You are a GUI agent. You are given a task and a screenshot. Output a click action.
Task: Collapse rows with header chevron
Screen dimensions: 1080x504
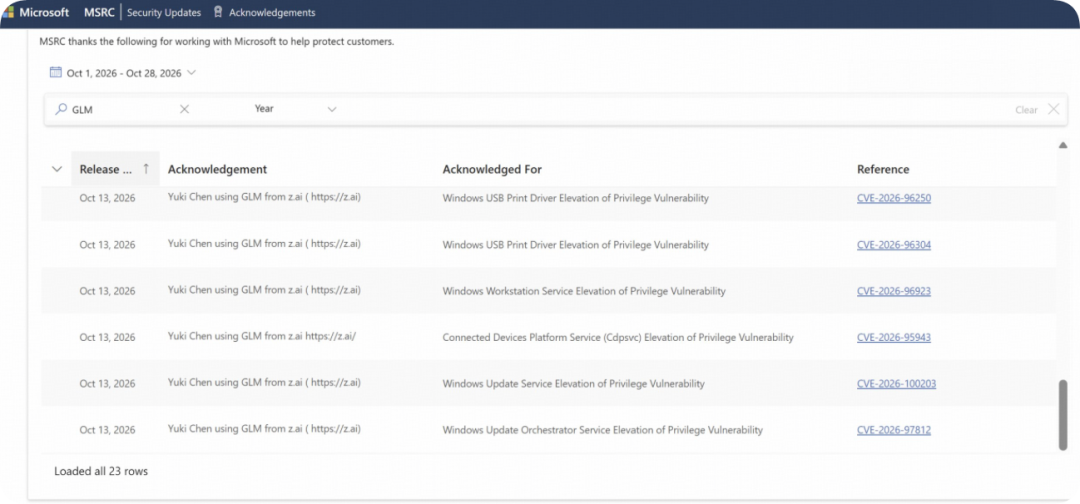pos(57,169)
